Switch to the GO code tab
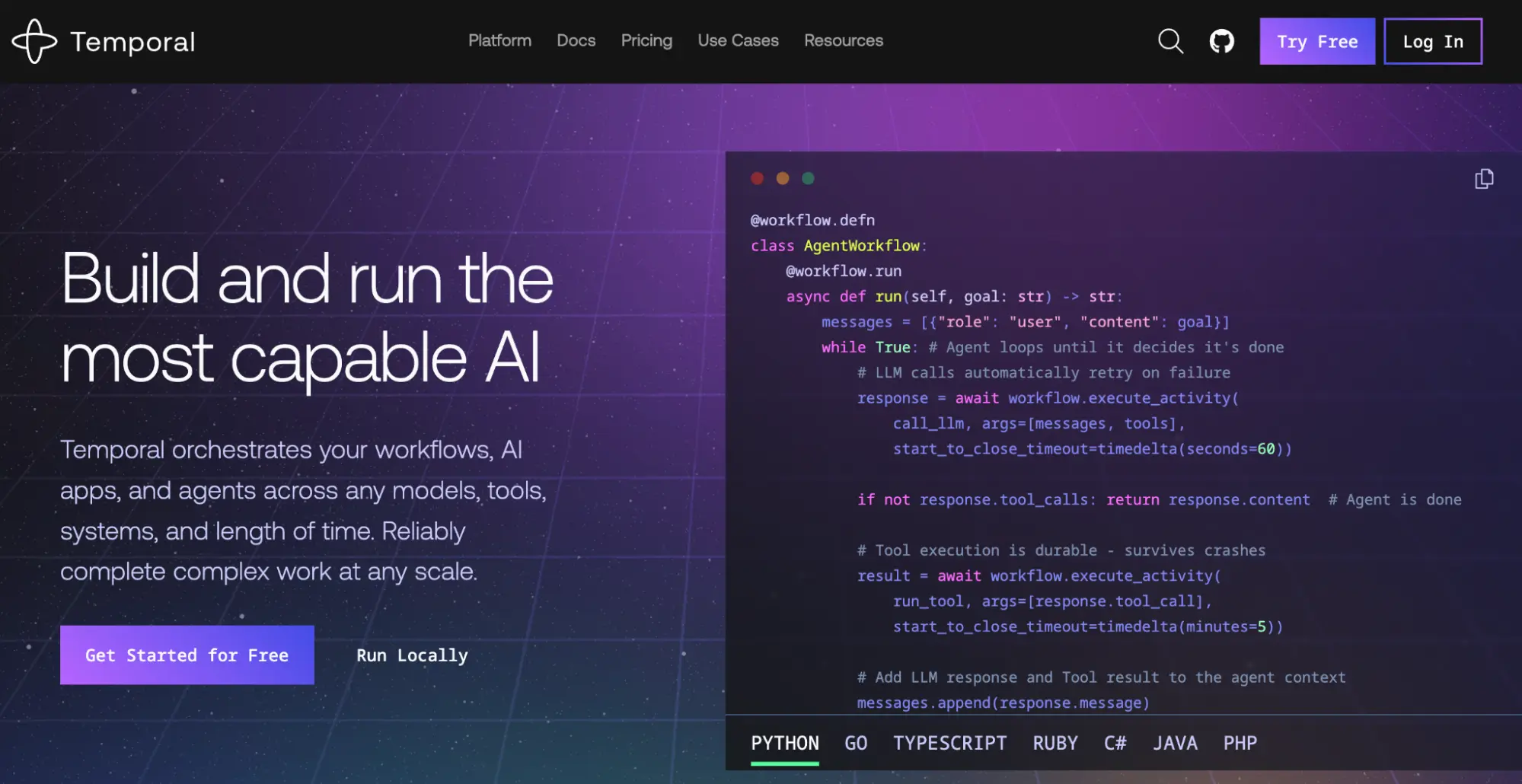The image size is (1522, 784). click(856, 743)
